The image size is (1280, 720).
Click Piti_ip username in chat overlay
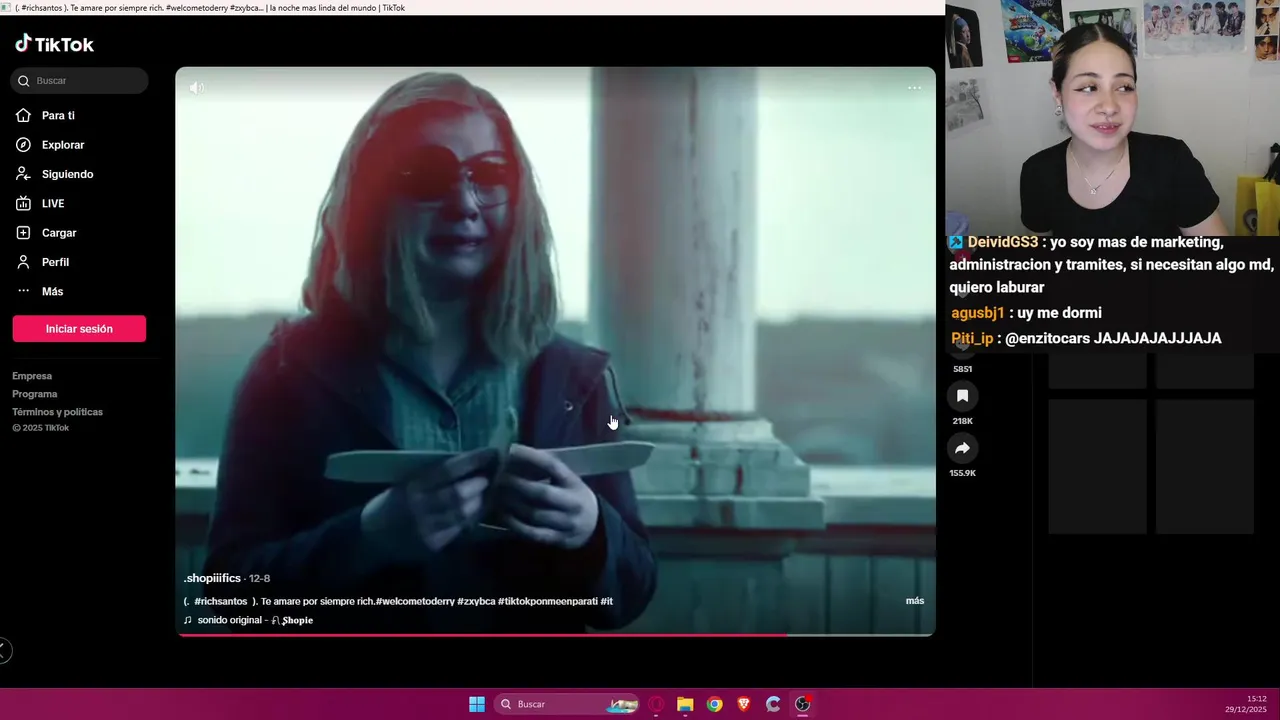pyautogui.click(x=972, y=338)
